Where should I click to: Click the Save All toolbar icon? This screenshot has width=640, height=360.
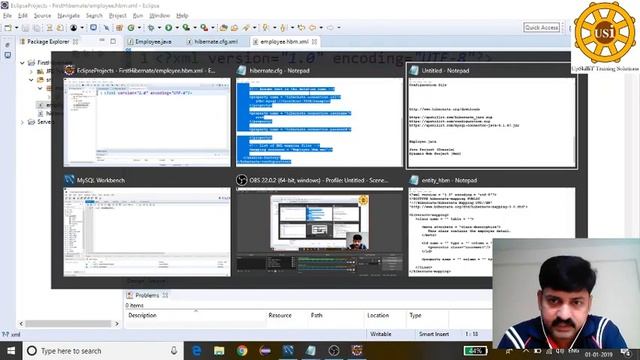pos(36,28)
